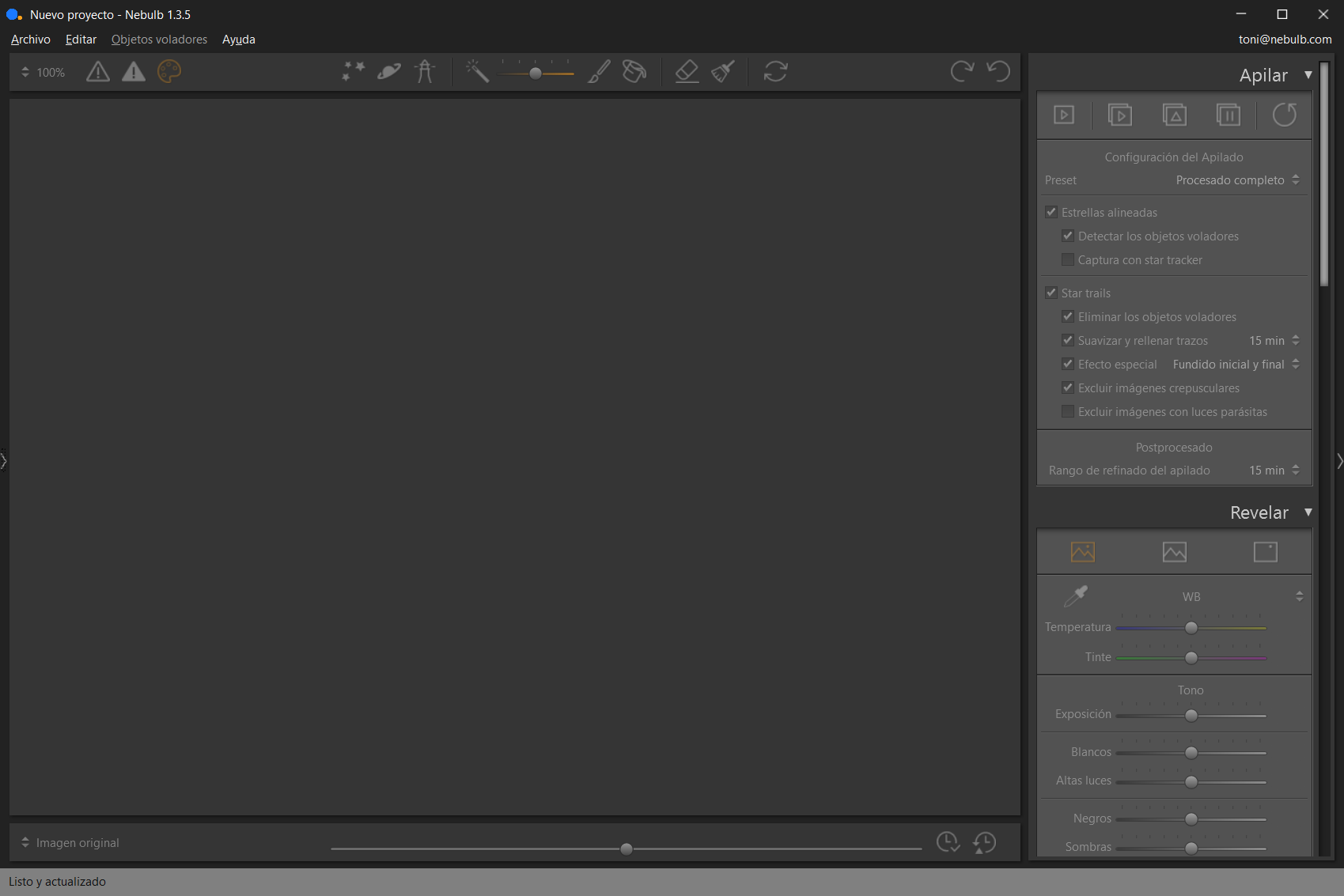Select the eraser tool
This screenshot has width=1344, height=896.
[687, 72]
